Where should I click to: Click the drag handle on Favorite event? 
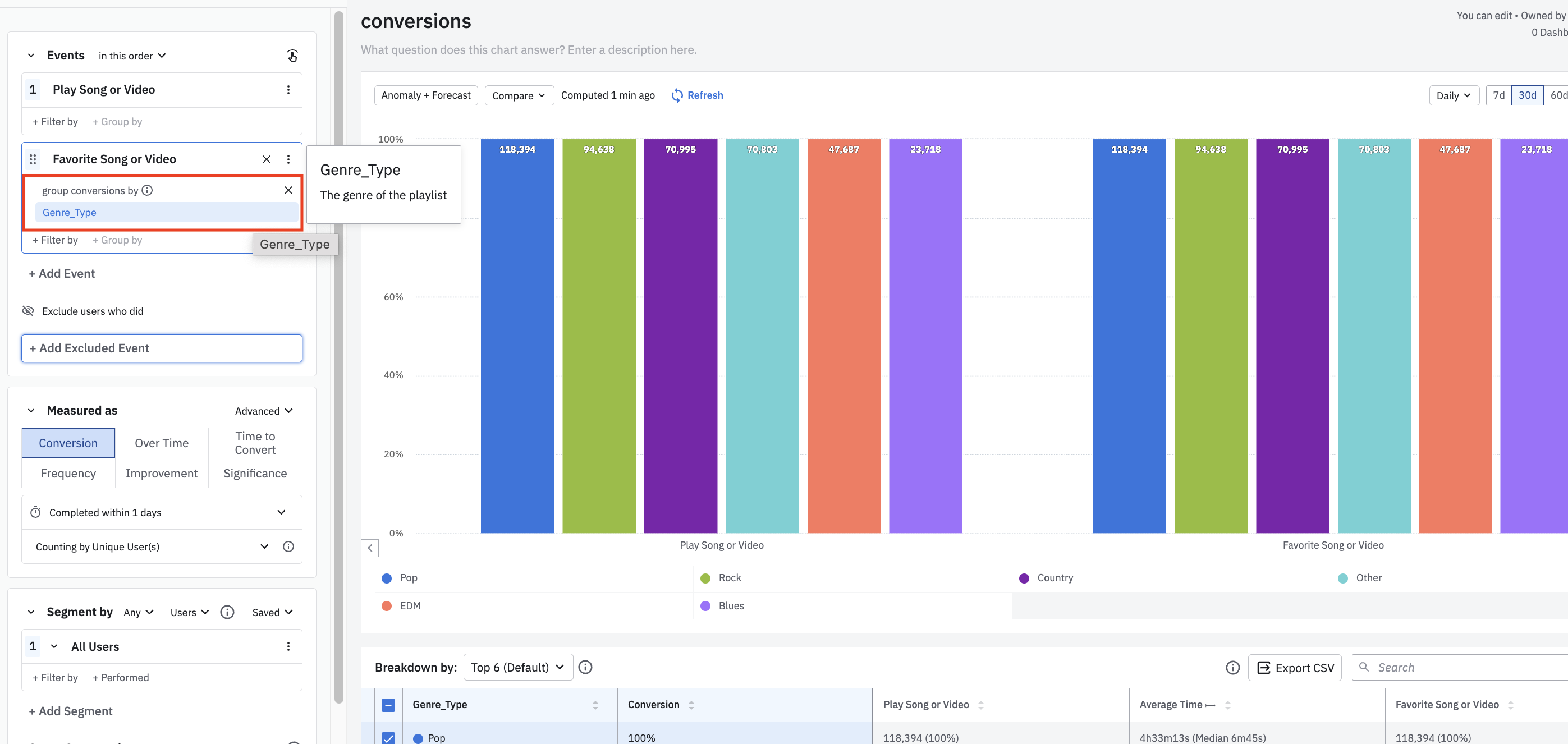click(x=33, y=159)
